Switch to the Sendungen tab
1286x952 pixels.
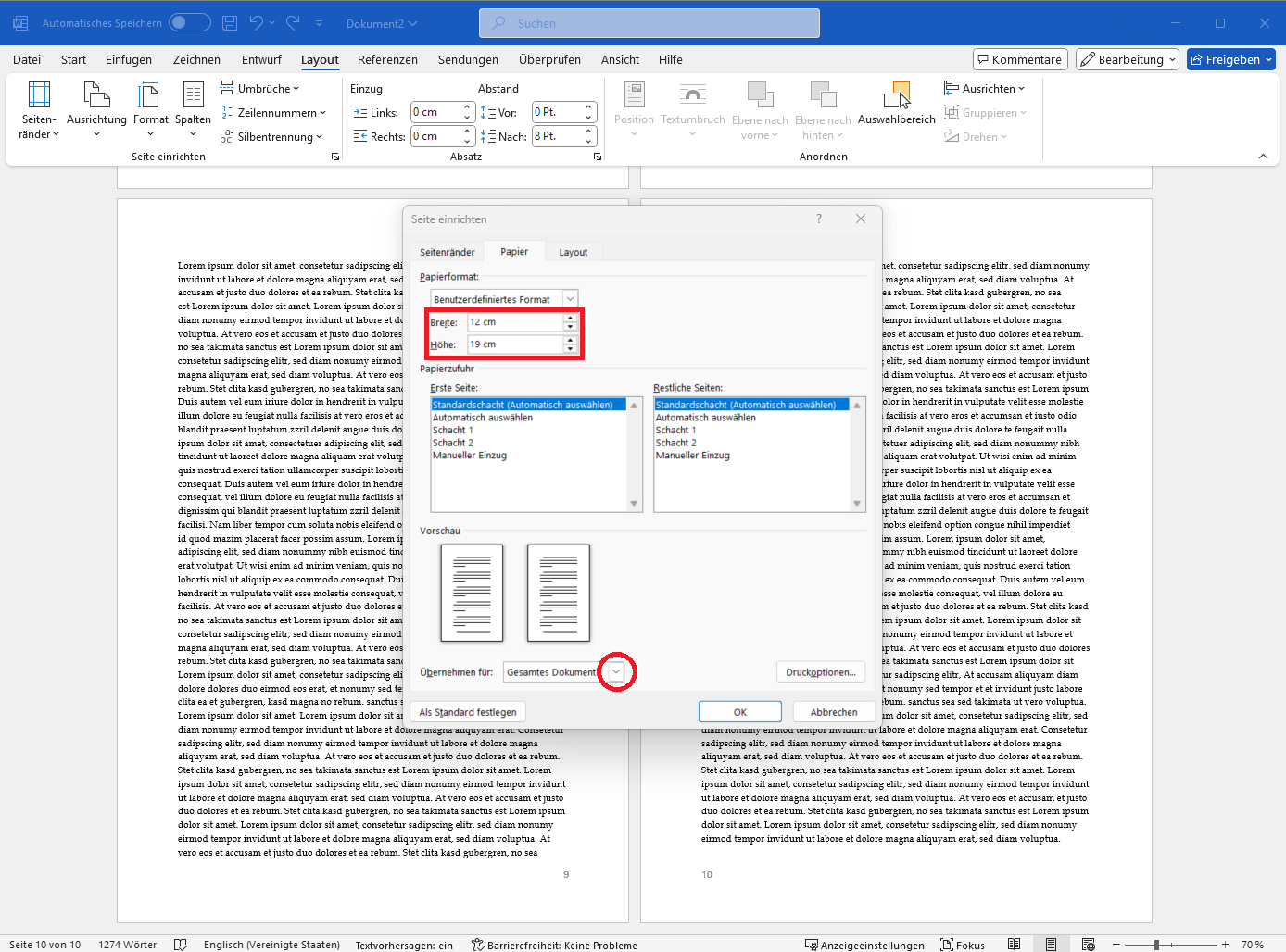[x=468, y=59]
